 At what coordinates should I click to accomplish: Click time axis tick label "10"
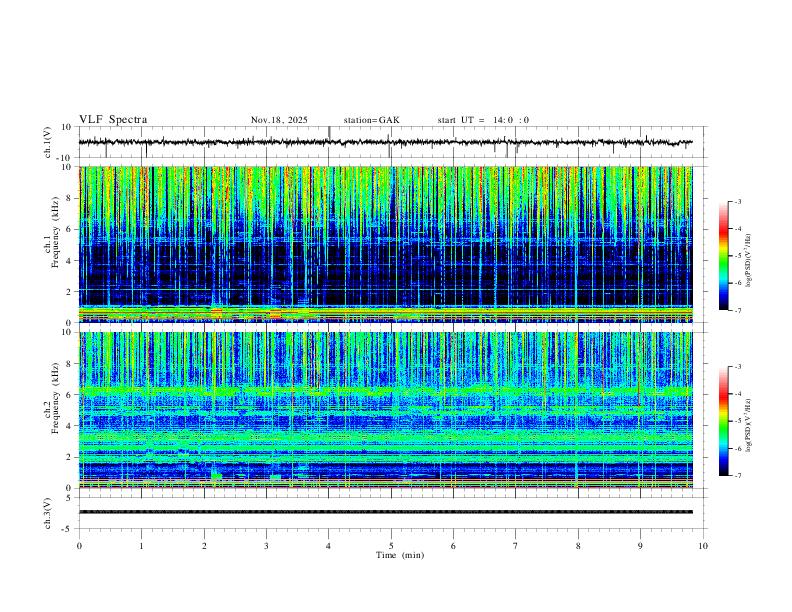pos(703,546)
